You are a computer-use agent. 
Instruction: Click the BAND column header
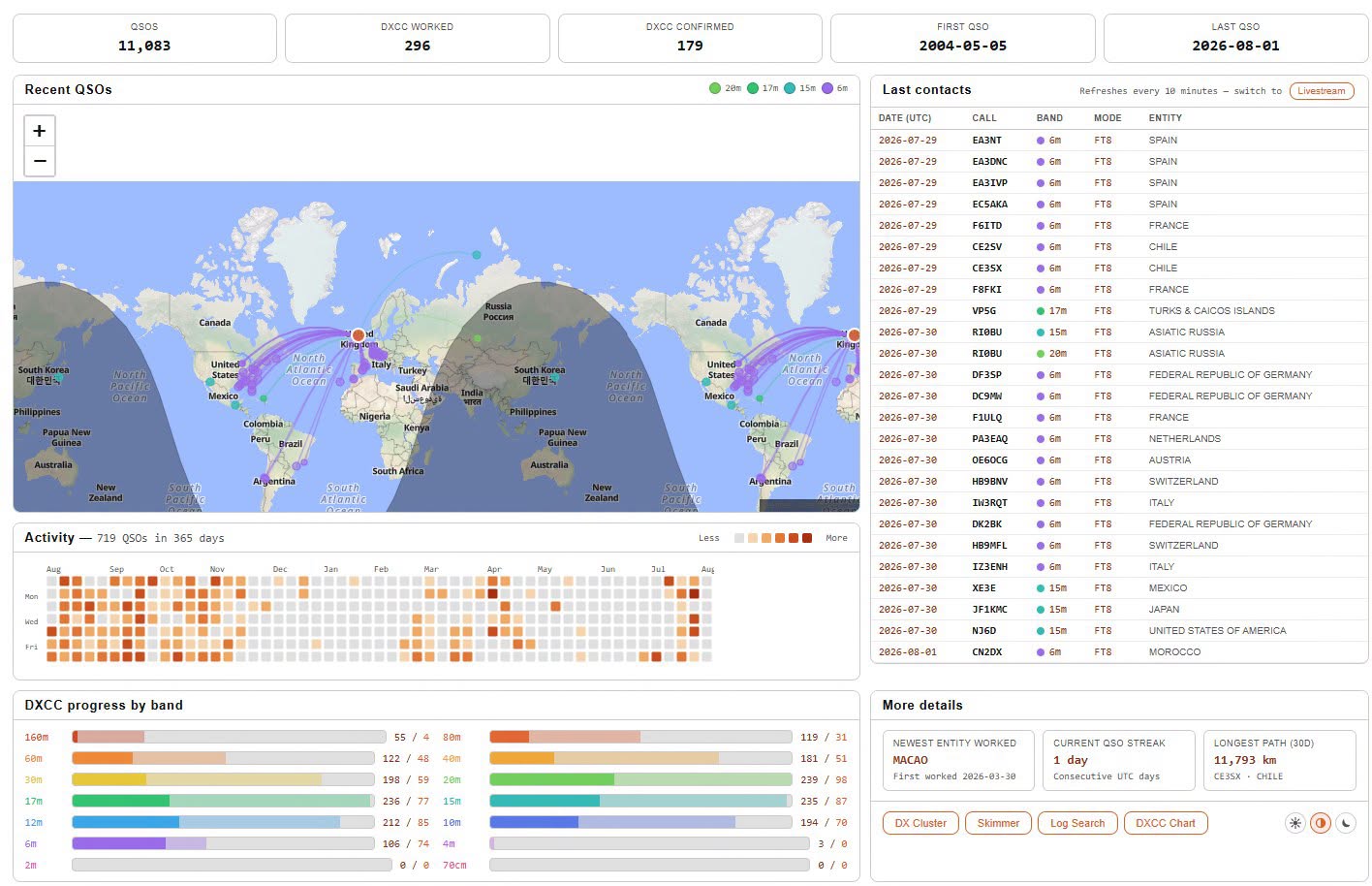[x=1049, y=118]
